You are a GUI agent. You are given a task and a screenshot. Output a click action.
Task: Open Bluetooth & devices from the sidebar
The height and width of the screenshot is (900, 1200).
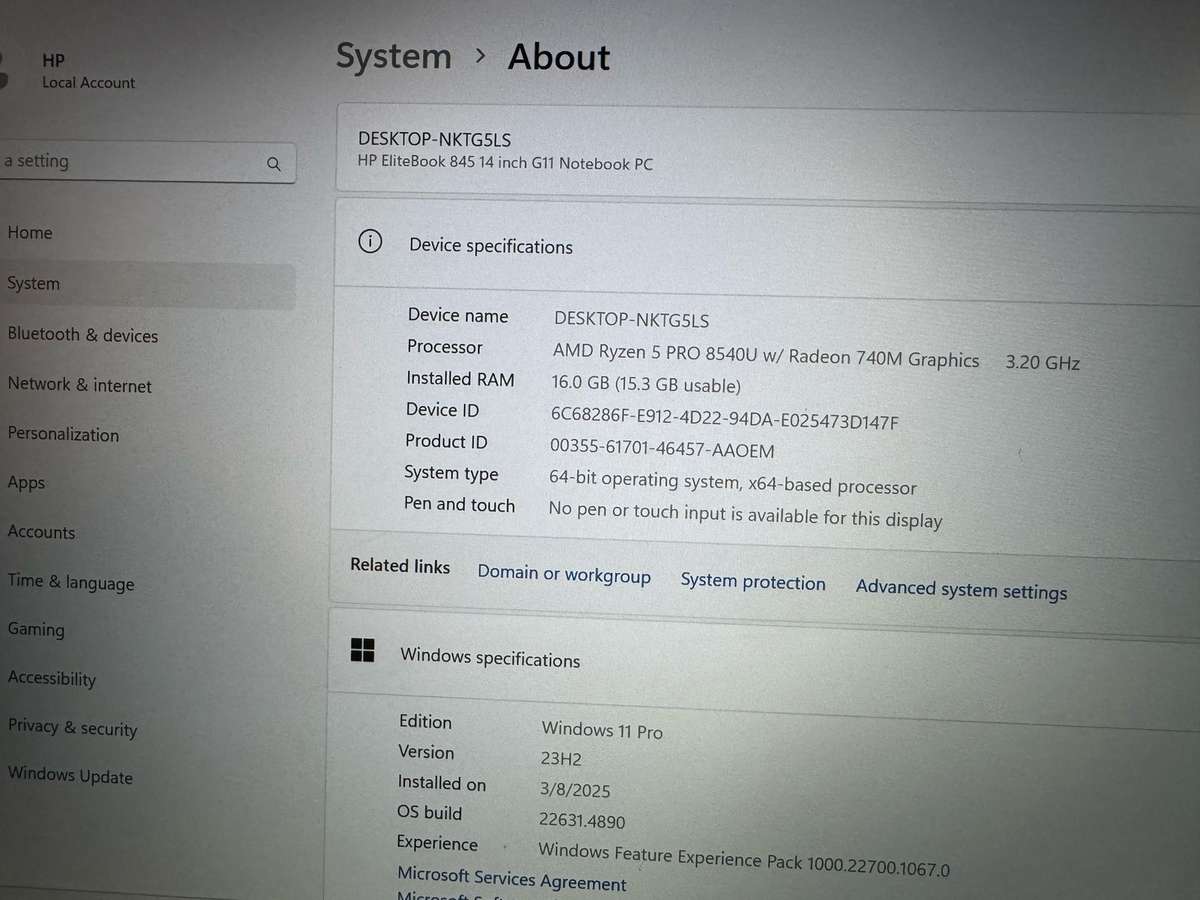point(83,334)
